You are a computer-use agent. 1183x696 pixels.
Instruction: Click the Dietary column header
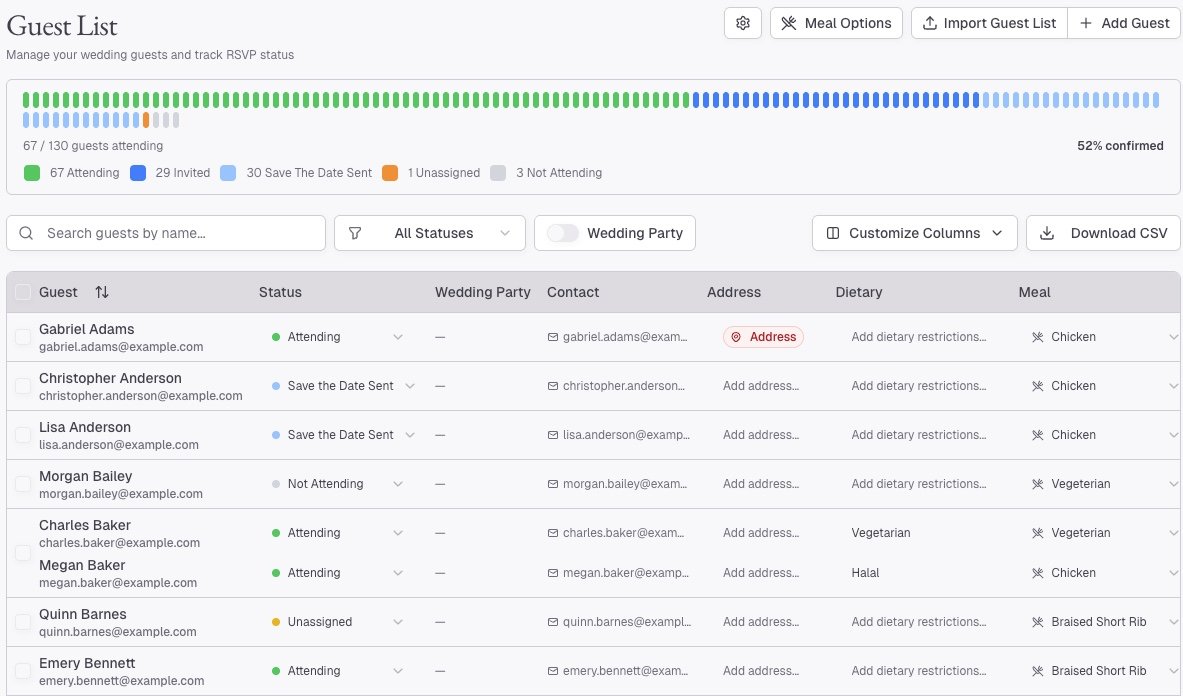pos(859,293)
